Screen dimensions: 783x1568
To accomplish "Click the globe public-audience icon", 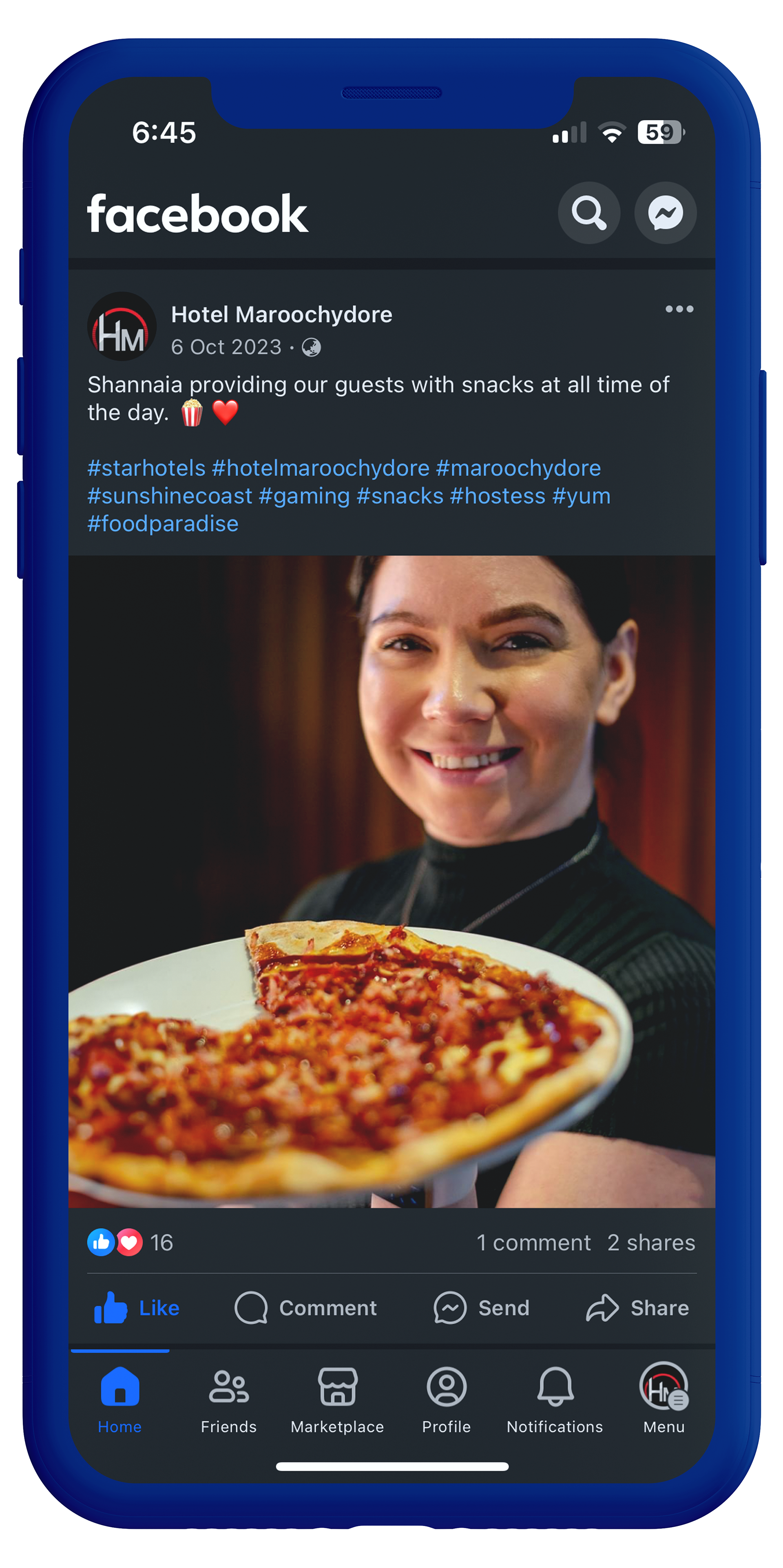I will click(311, 348).
